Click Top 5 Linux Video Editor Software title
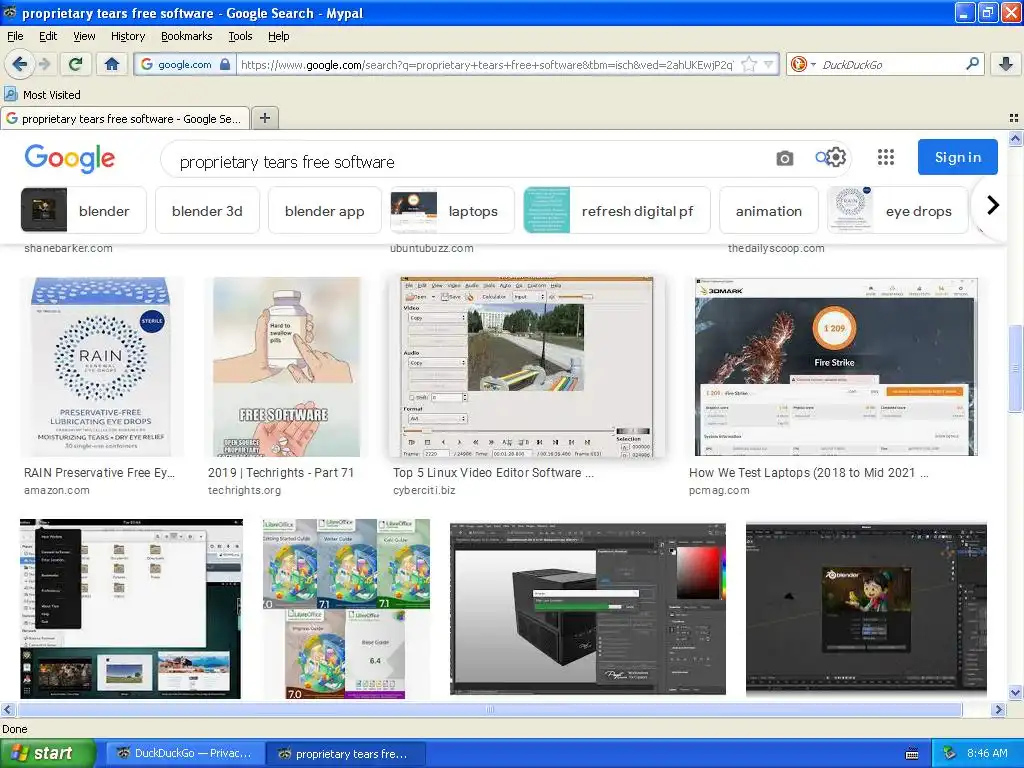The image size is (1024, 768). point(493,472)
